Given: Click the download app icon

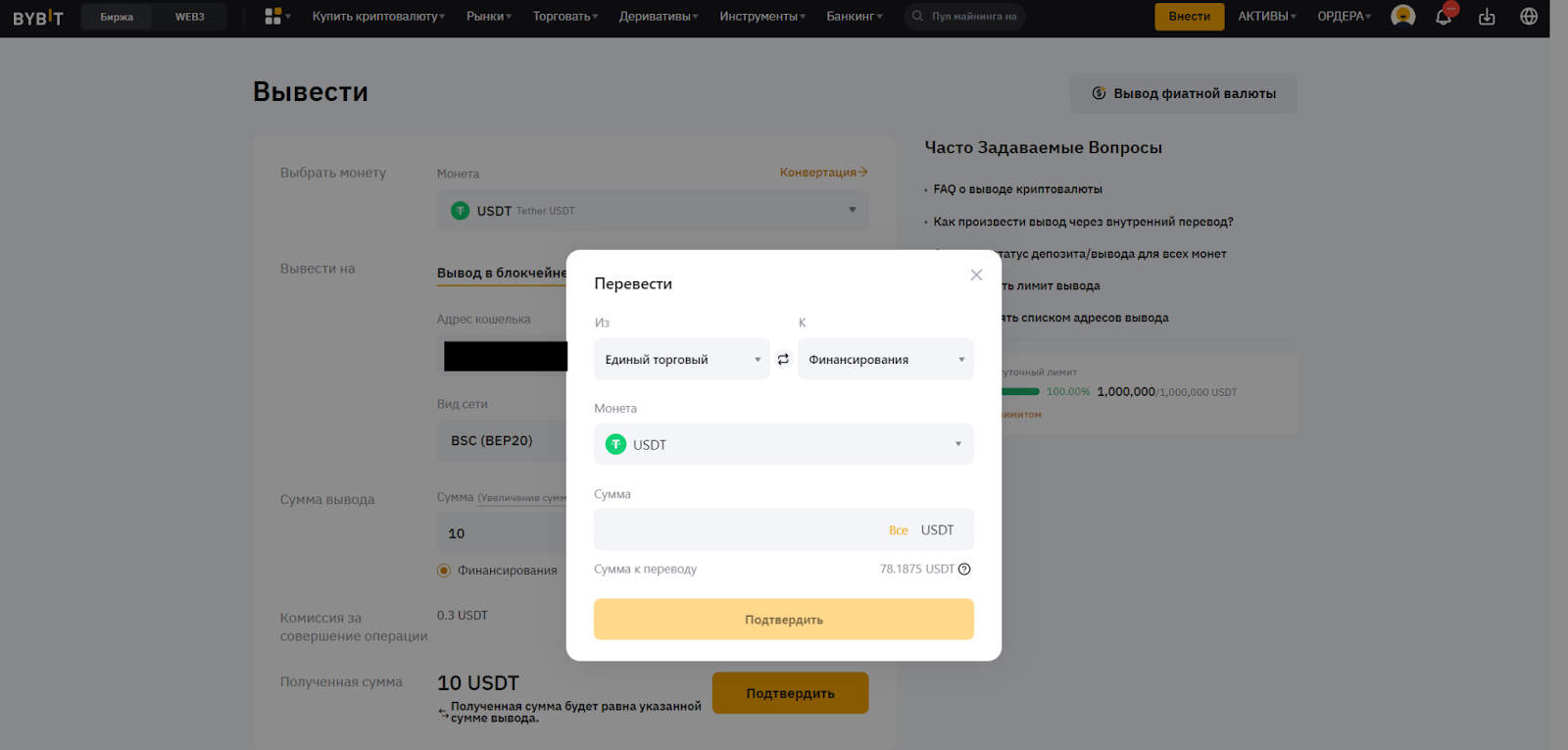Looking at the screenshot, I should [1487, 17].
